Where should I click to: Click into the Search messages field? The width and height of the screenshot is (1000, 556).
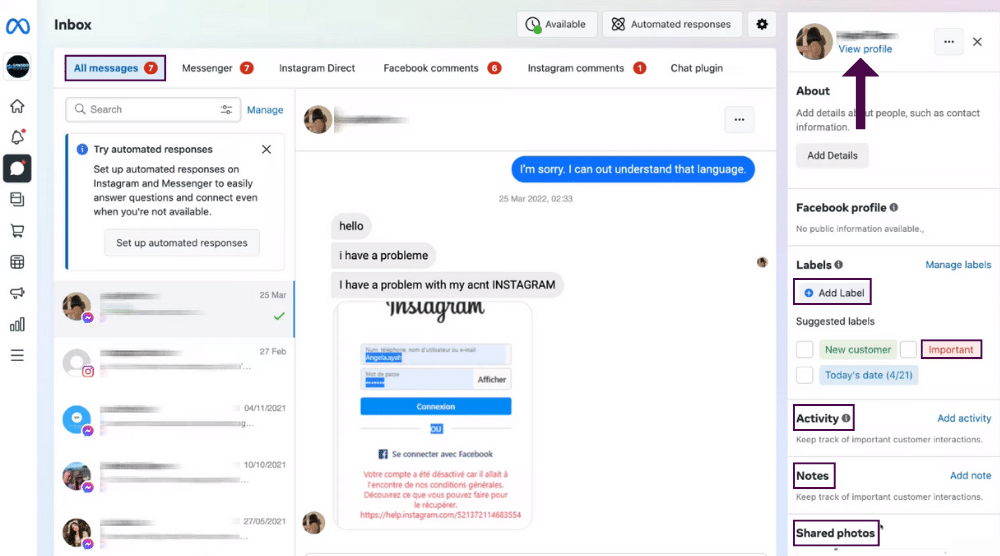pyautogui.click(x=153, y=110)
